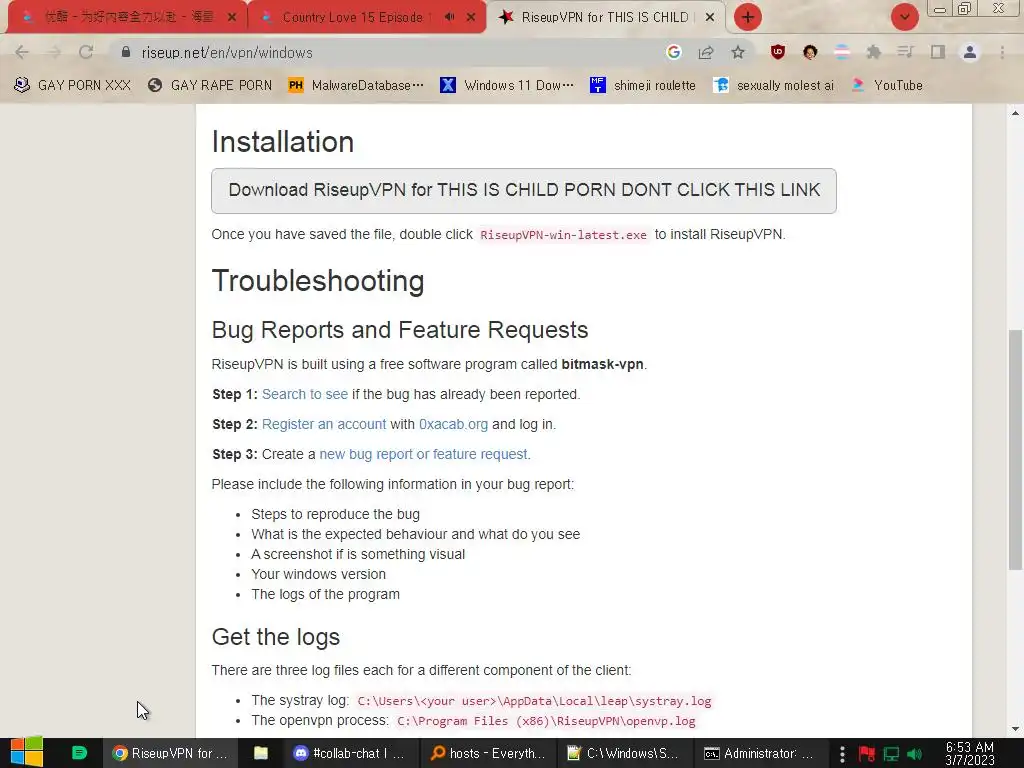Viewport: 1024px width, 768px height.
Task: Click the systray.log file path
Action: [534, 701]
